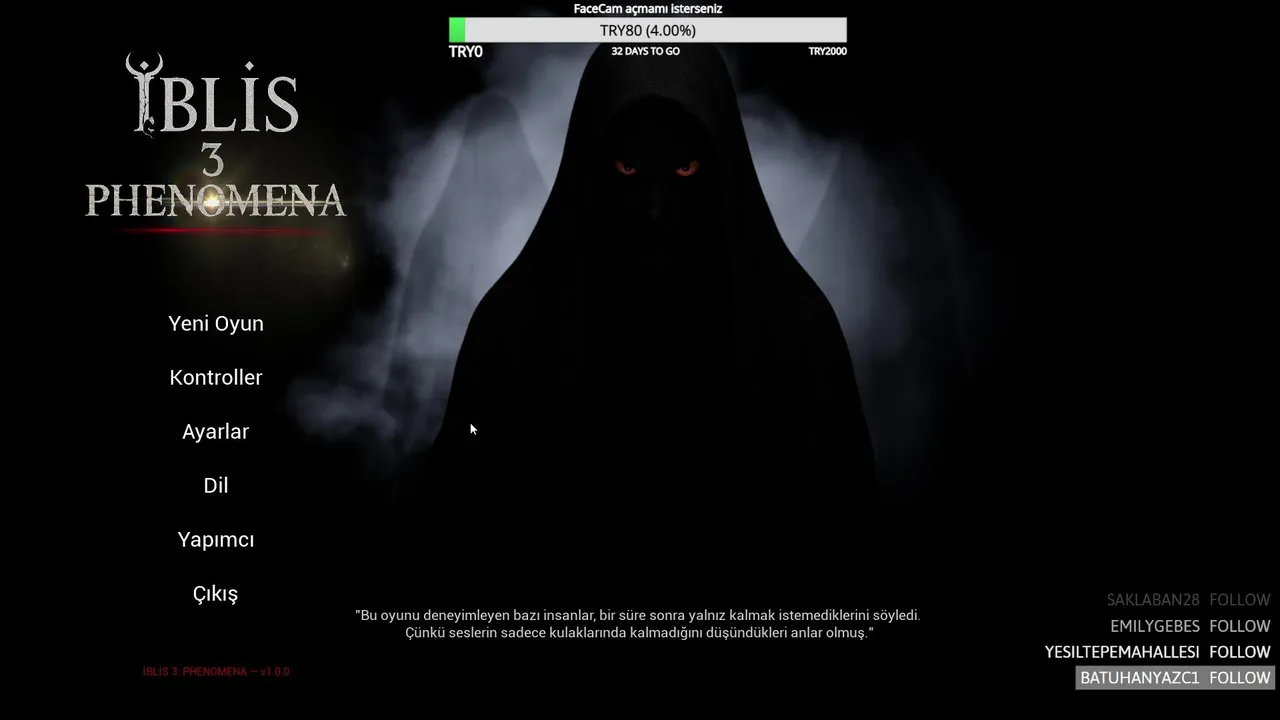Click the FaceCam açmamı isterseniz goal title

648,9
